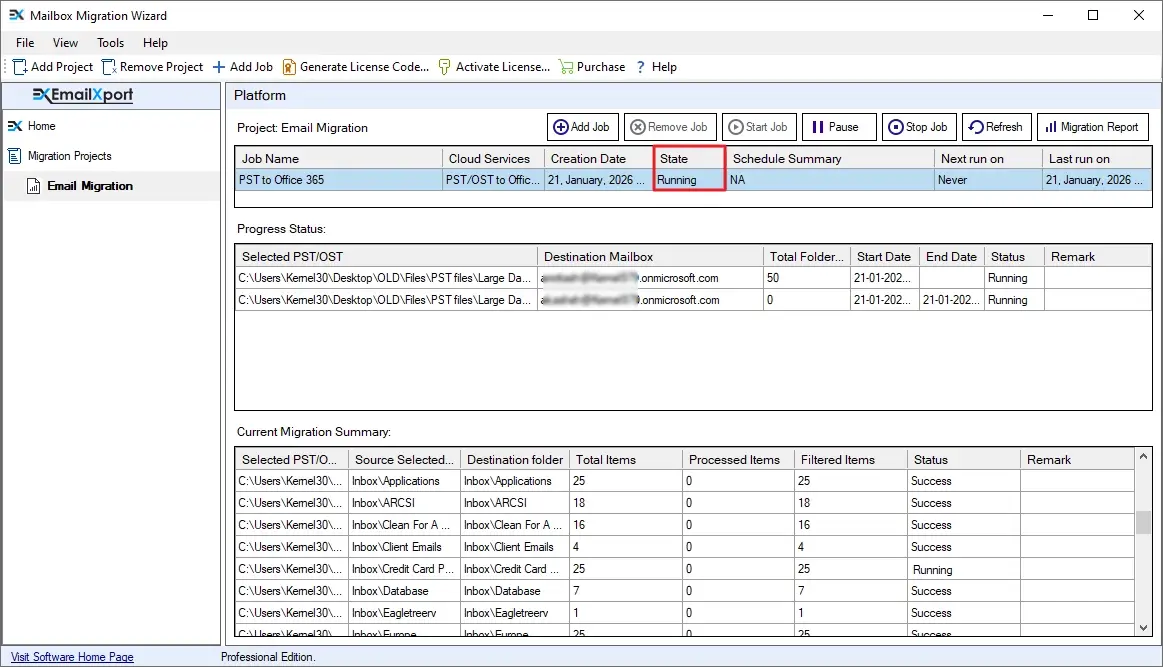Image resolution: width=1163 pixels, height=667 pixels.
Task: Stop the current migration job
Action: click(918, 127)
